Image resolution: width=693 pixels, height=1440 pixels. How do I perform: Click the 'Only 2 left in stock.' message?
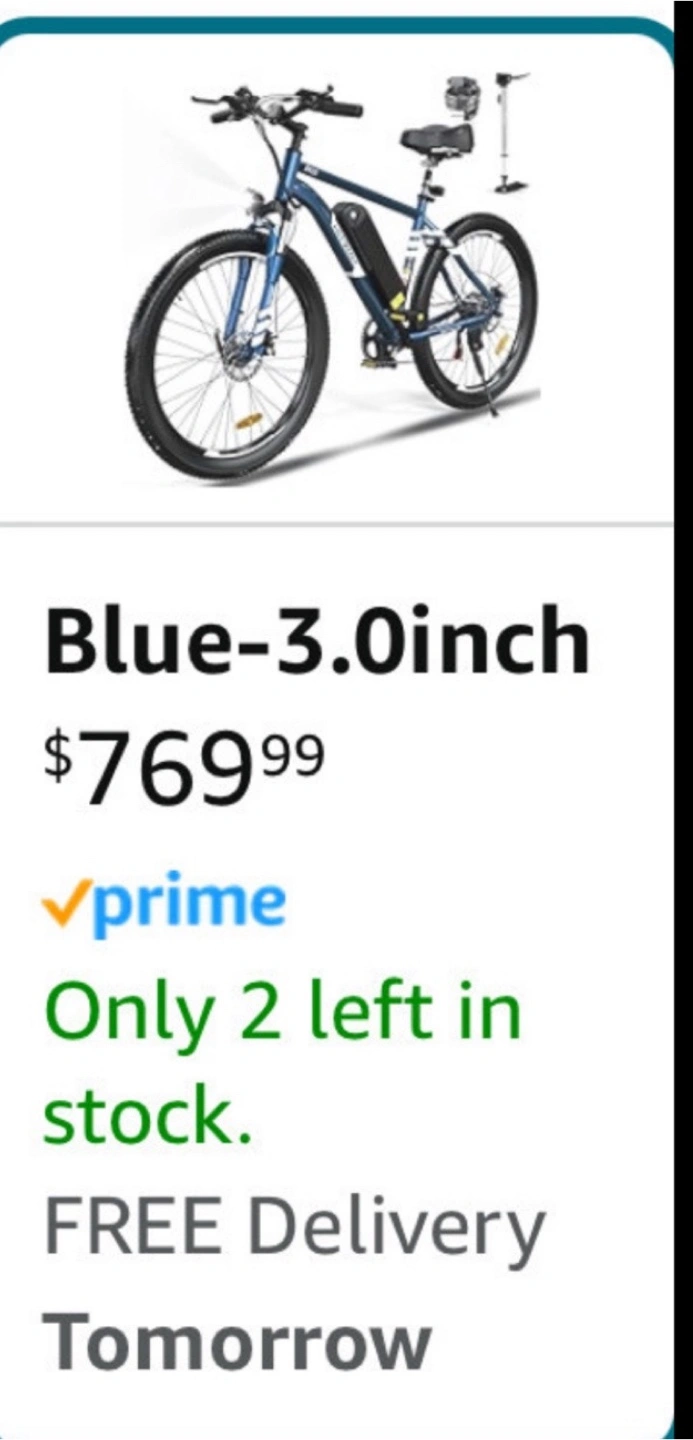pos(283,1062)
